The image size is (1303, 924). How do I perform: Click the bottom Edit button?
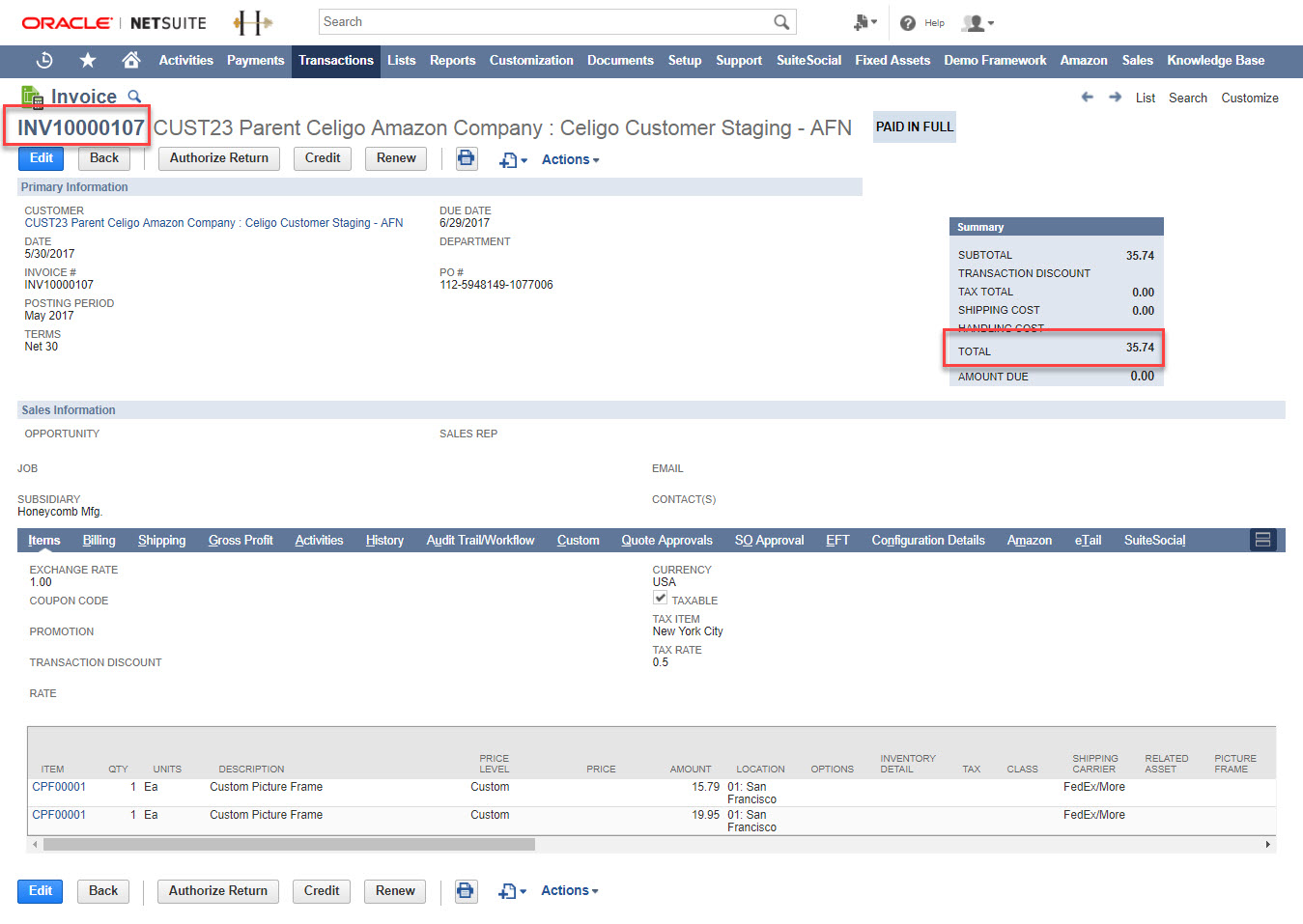coord(41,891)
